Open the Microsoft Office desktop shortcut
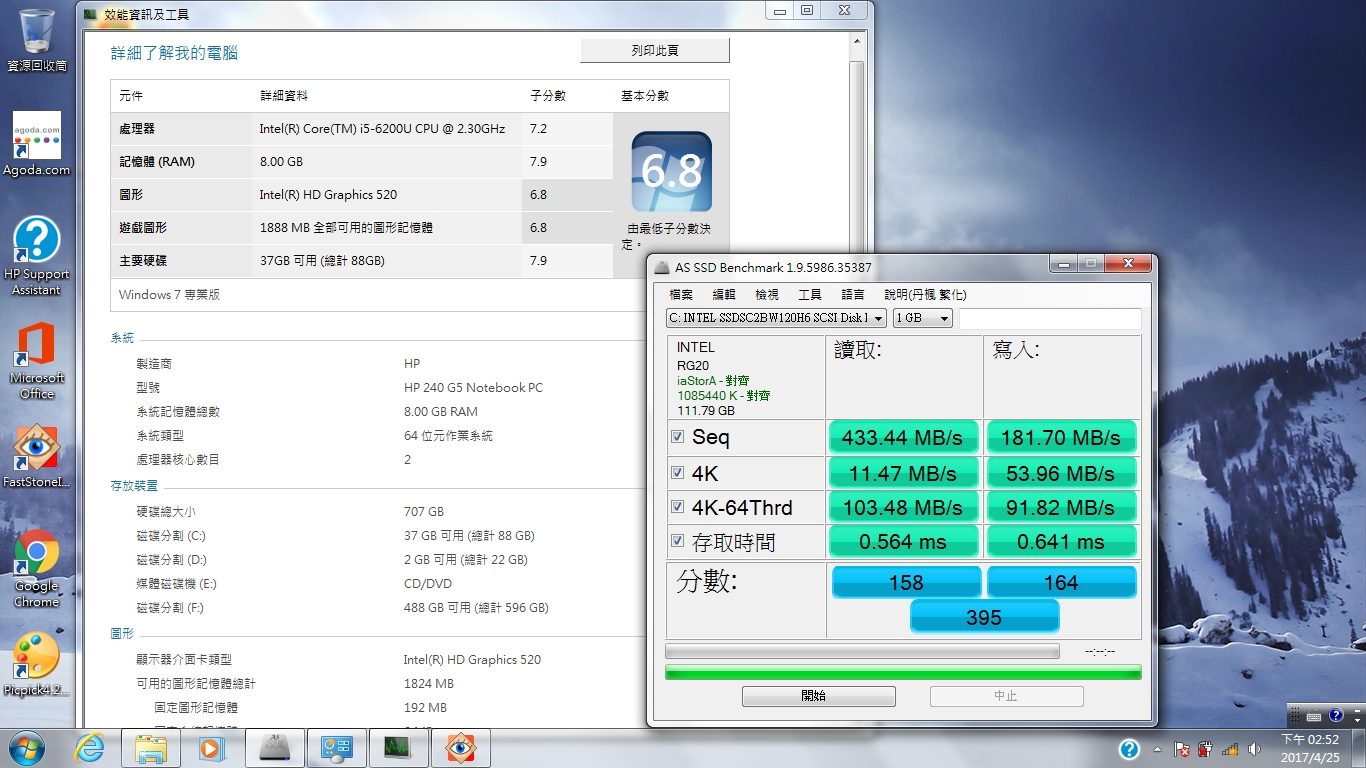1366x768 pixels. pos(37,361)
